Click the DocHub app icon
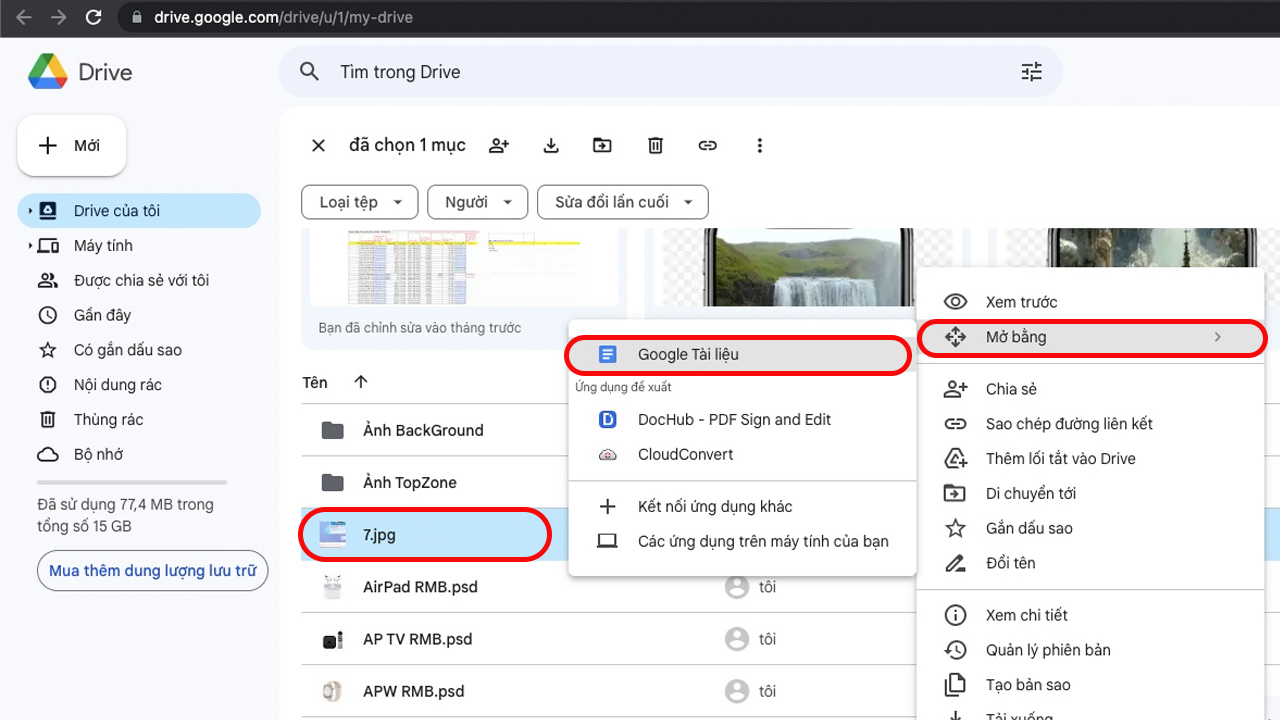 pos(608,420)
